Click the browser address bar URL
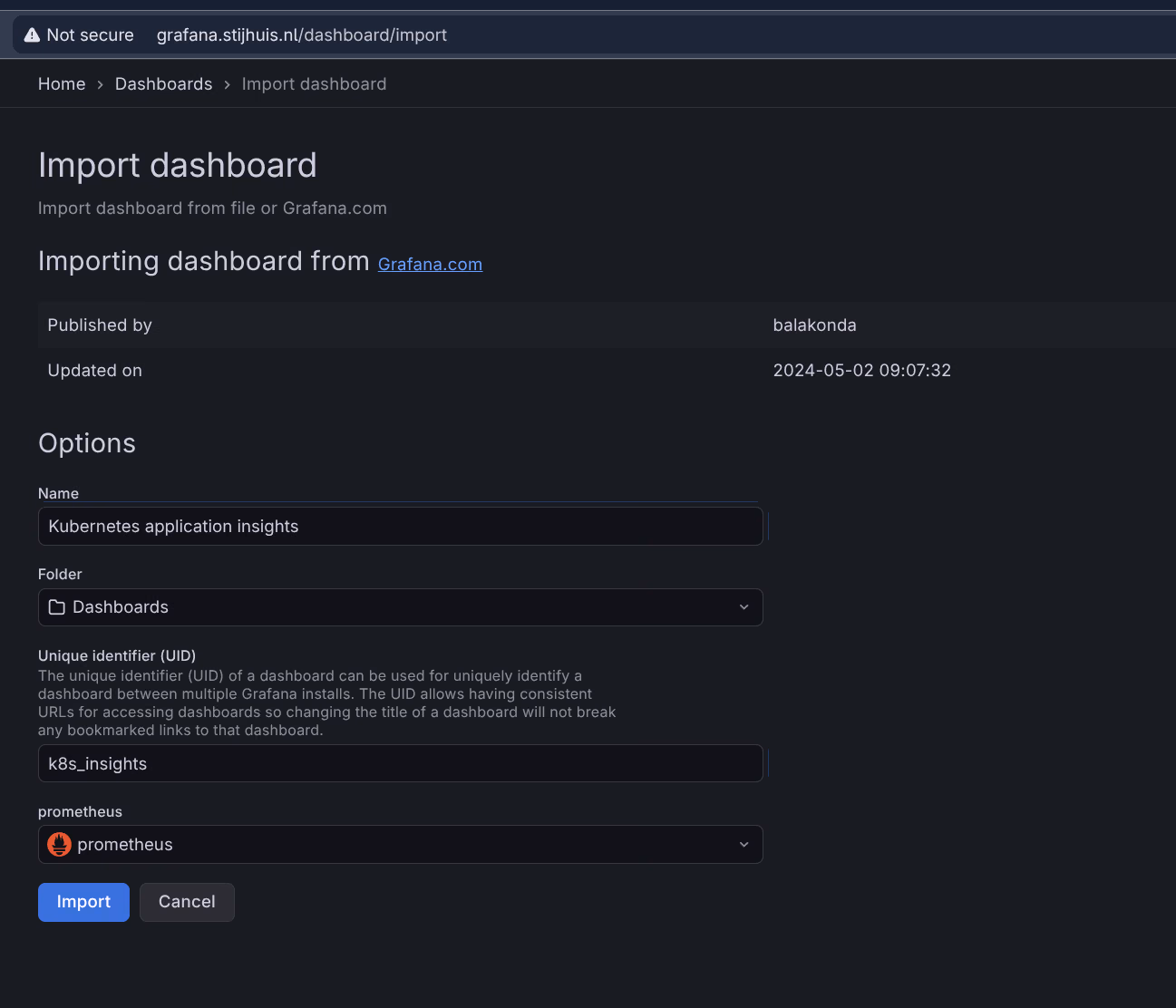Viewport: 1176px width, 1008px height. tap(302, 34)
